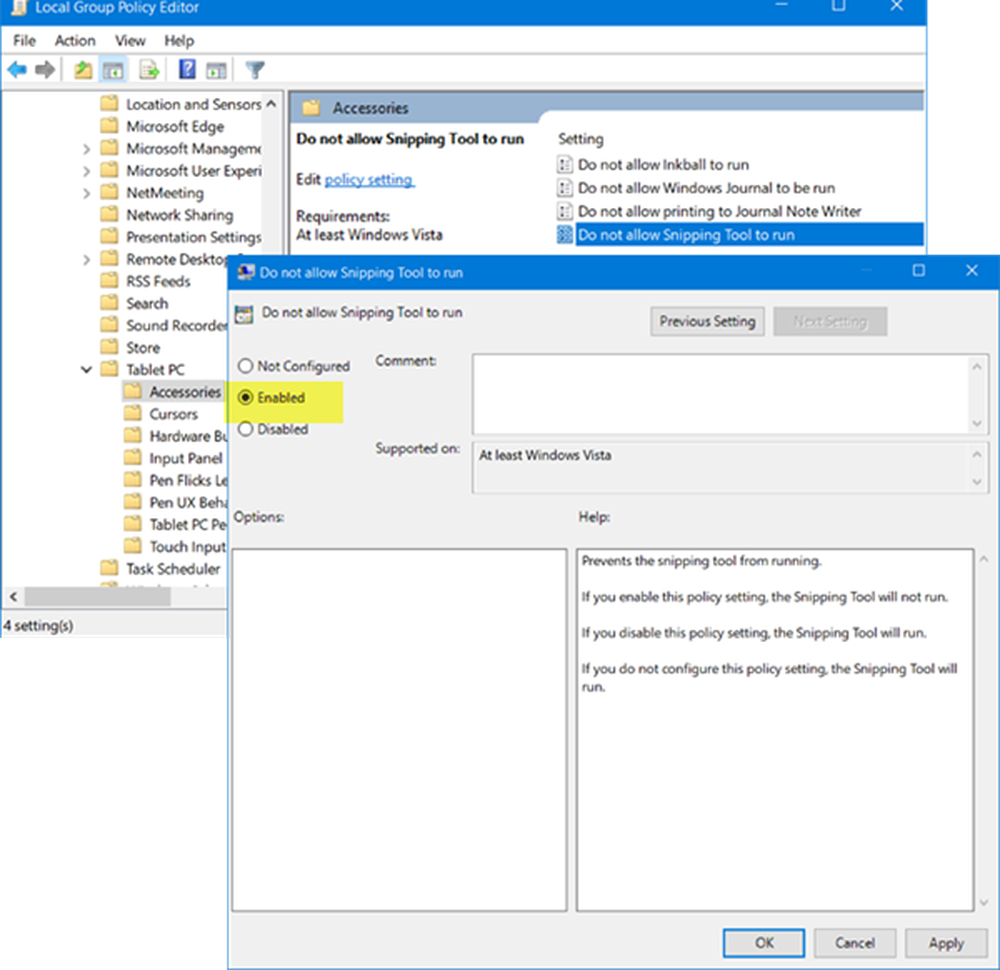Click the folder icon next to Task Scheduler
Image resolution: width=1000 pixels, height=970 pixels.
[110, 568]
